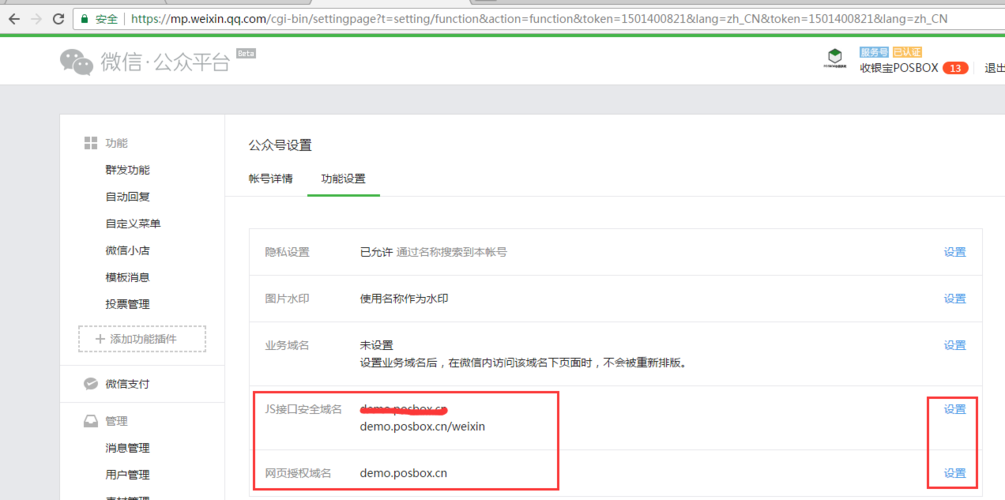Click the 服务号 badge

coord(874,52)
